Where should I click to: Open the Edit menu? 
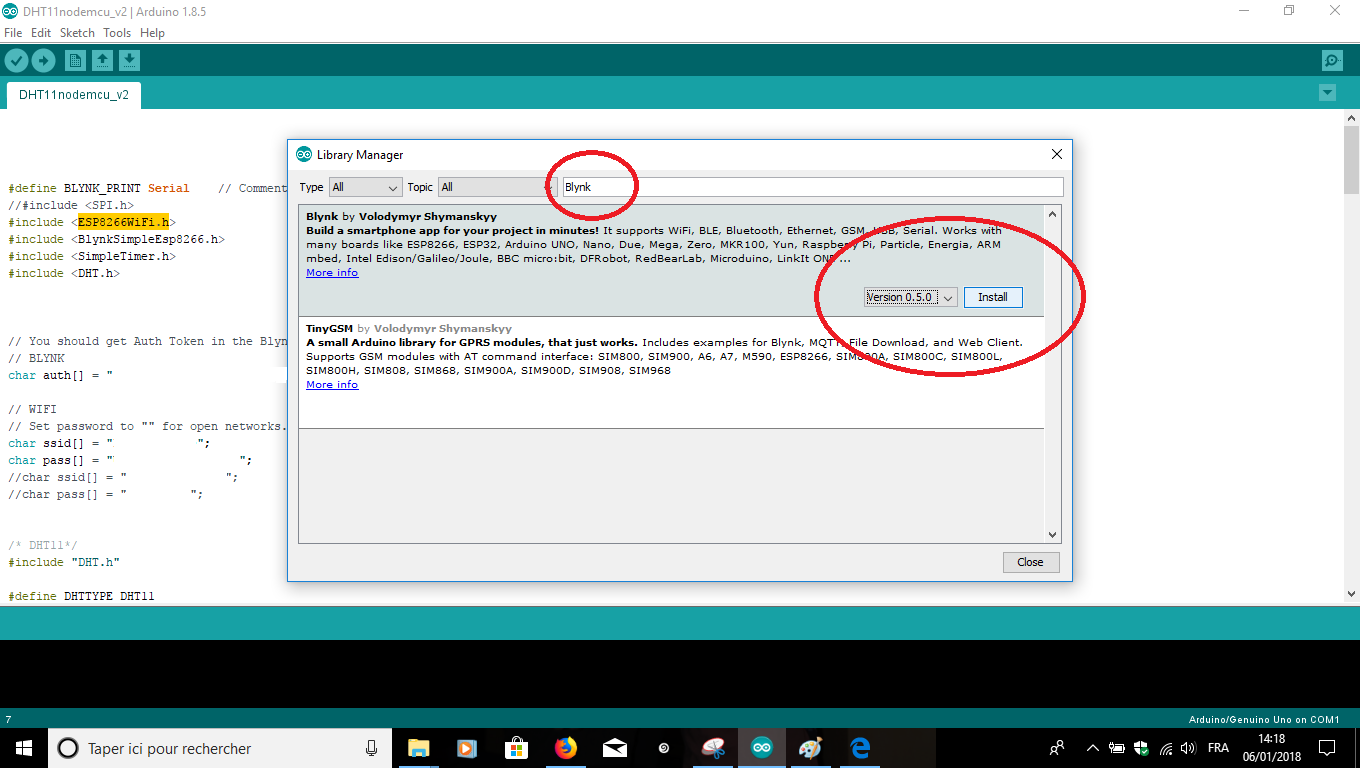[41, 33]
